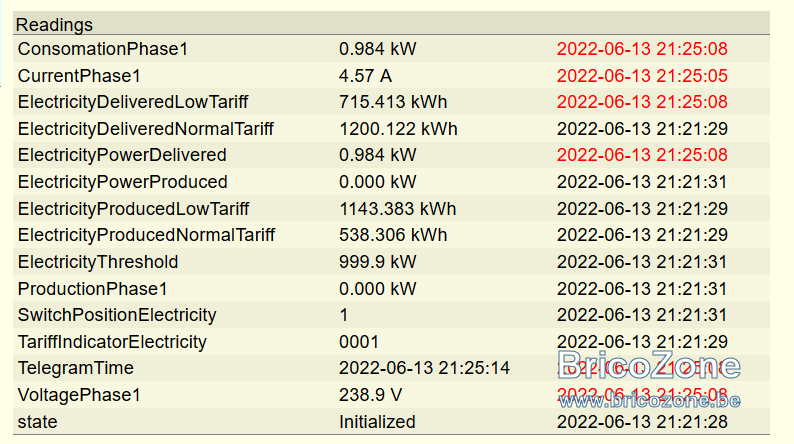Select the ProductionPhase1 reading name
Screen dimensions: 794x444
coord(92,289)
